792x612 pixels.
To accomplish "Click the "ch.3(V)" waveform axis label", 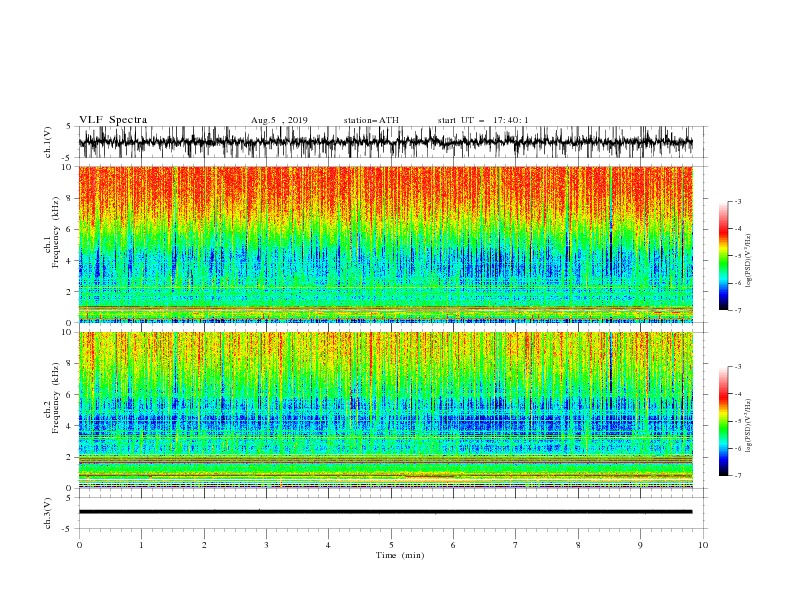I will 48,513.
